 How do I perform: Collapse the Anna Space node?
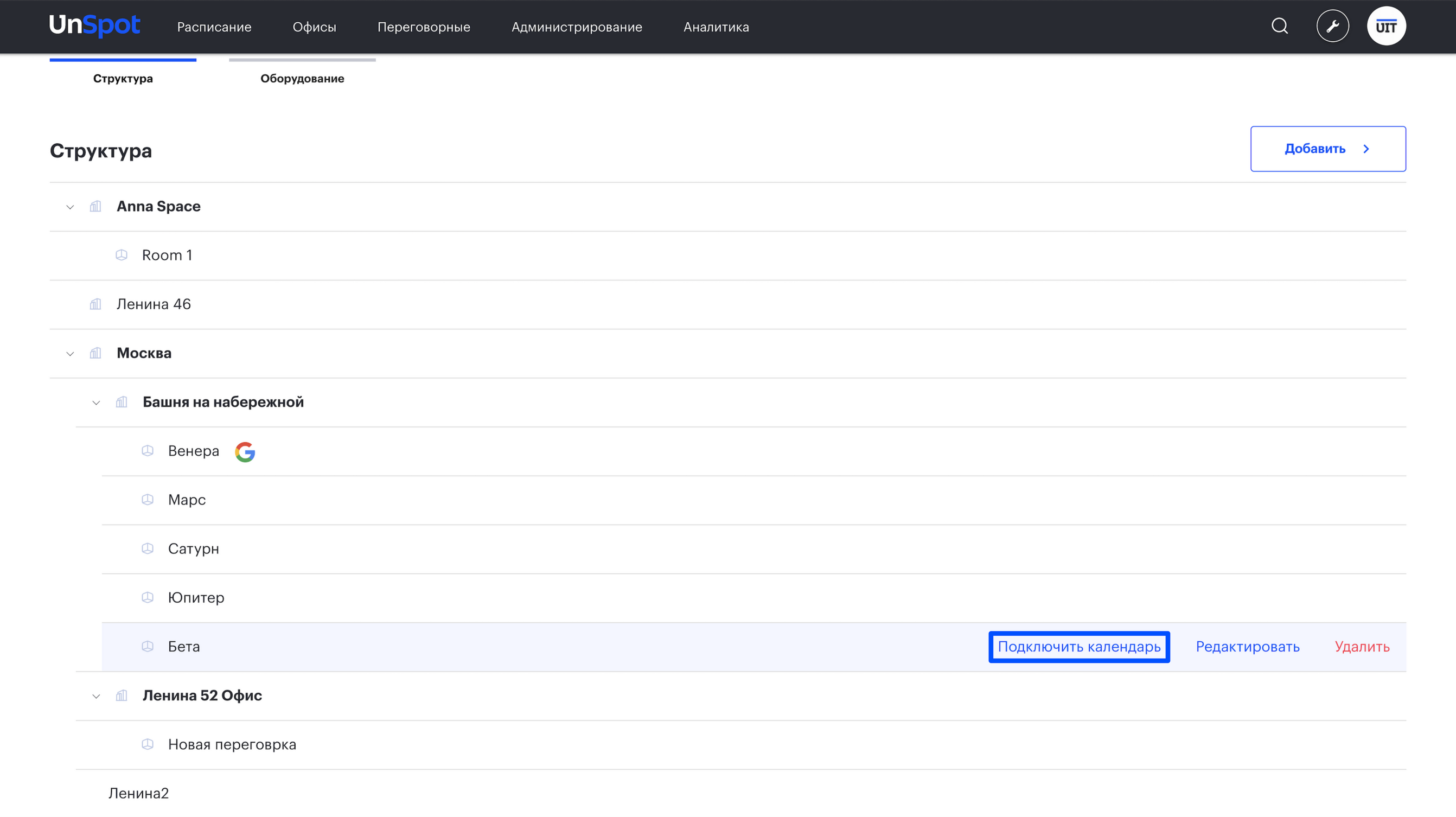click(70, 207)
